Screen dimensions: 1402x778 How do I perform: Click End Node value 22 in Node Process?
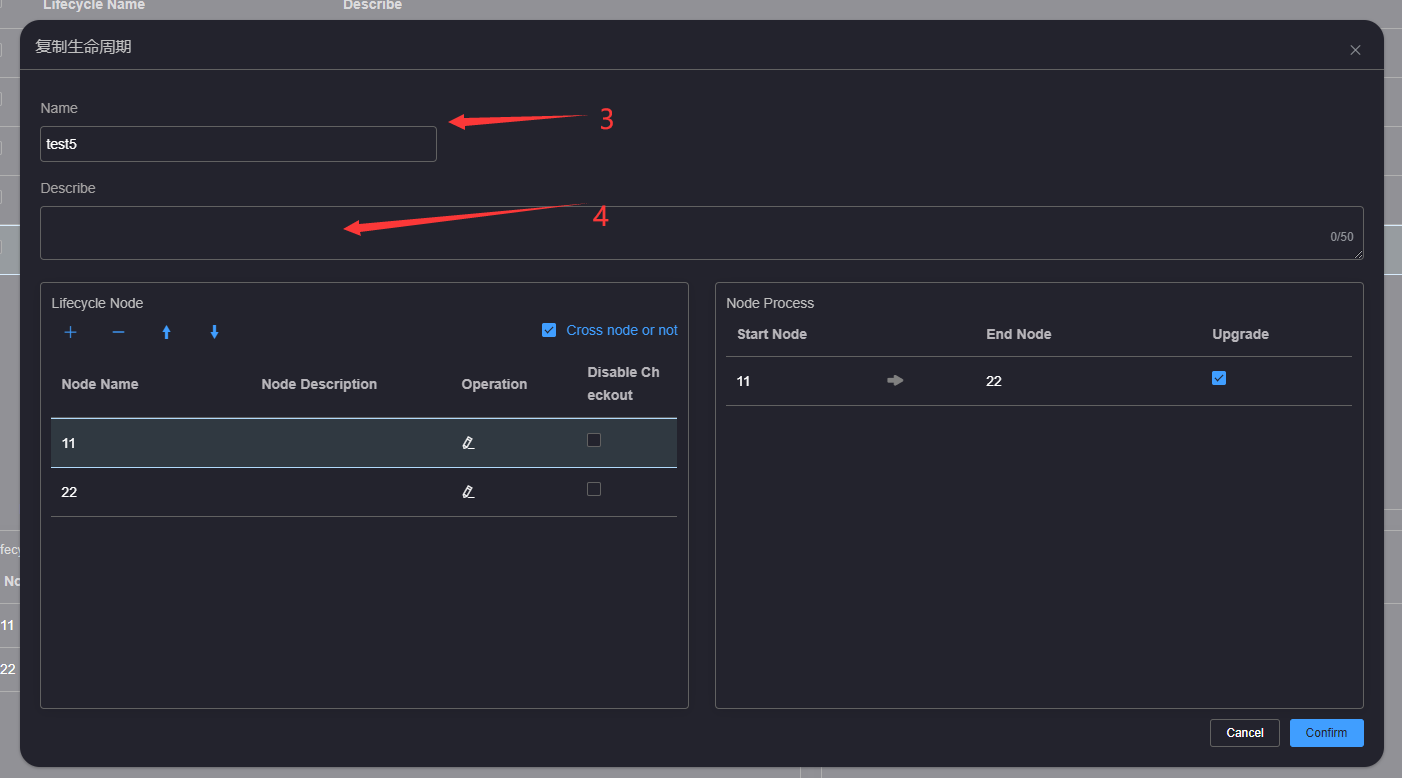[x=994, y=381]
